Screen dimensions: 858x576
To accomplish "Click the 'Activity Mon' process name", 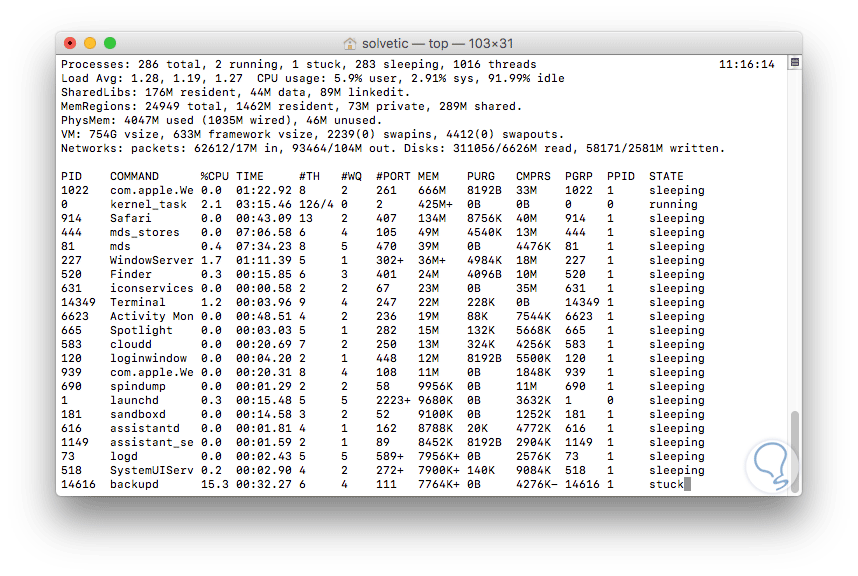I will click(x=152, y=316).
